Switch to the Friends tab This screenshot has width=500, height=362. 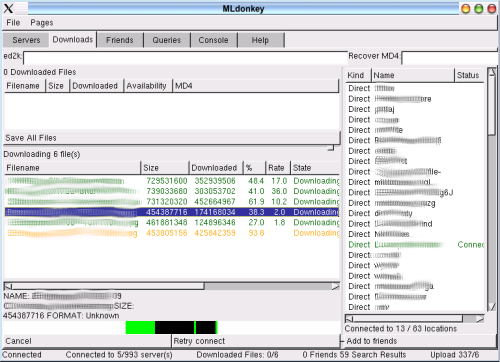point(120,40)
